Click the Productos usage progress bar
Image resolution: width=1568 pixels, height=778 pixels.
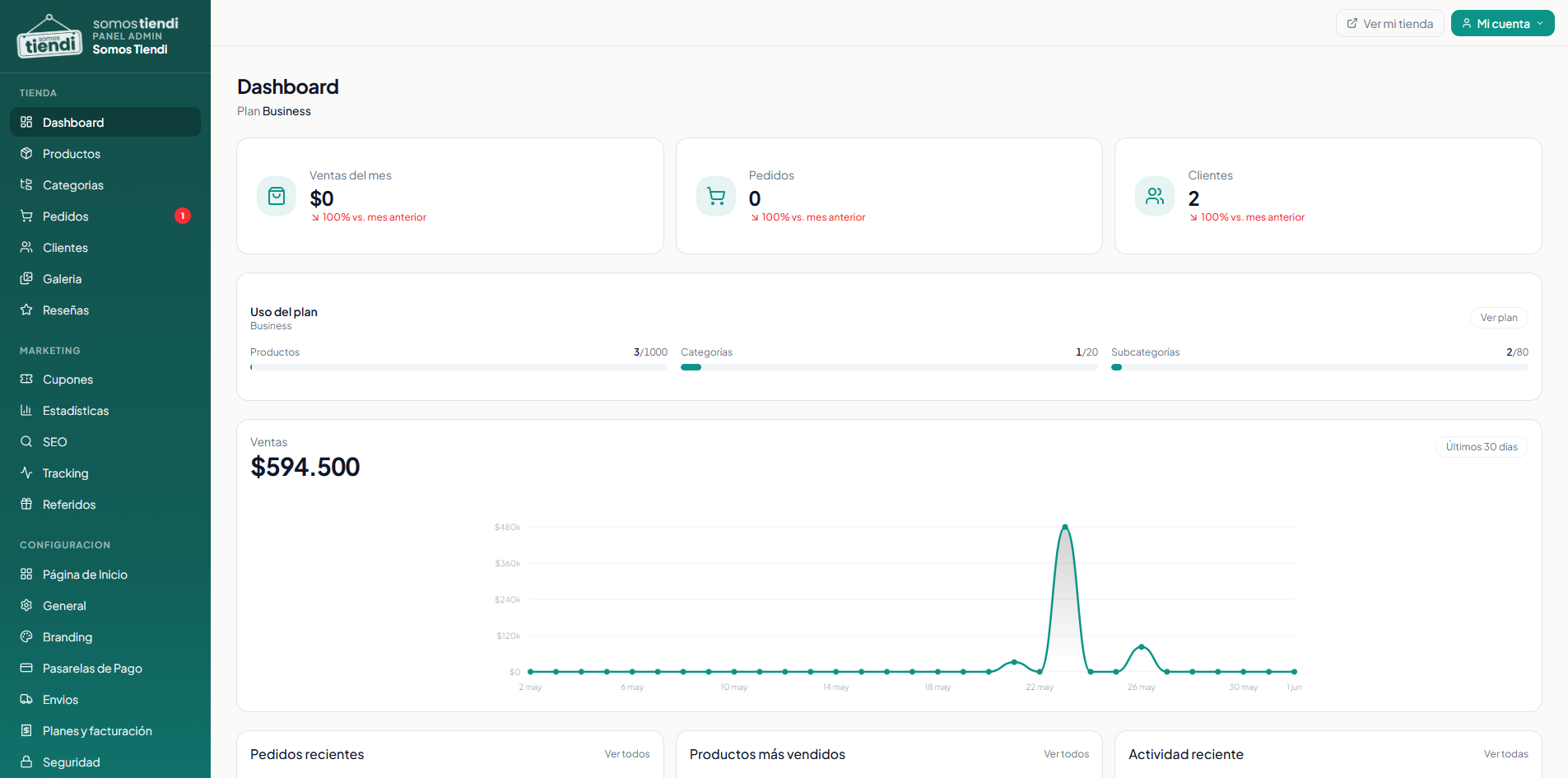point(458,367)
